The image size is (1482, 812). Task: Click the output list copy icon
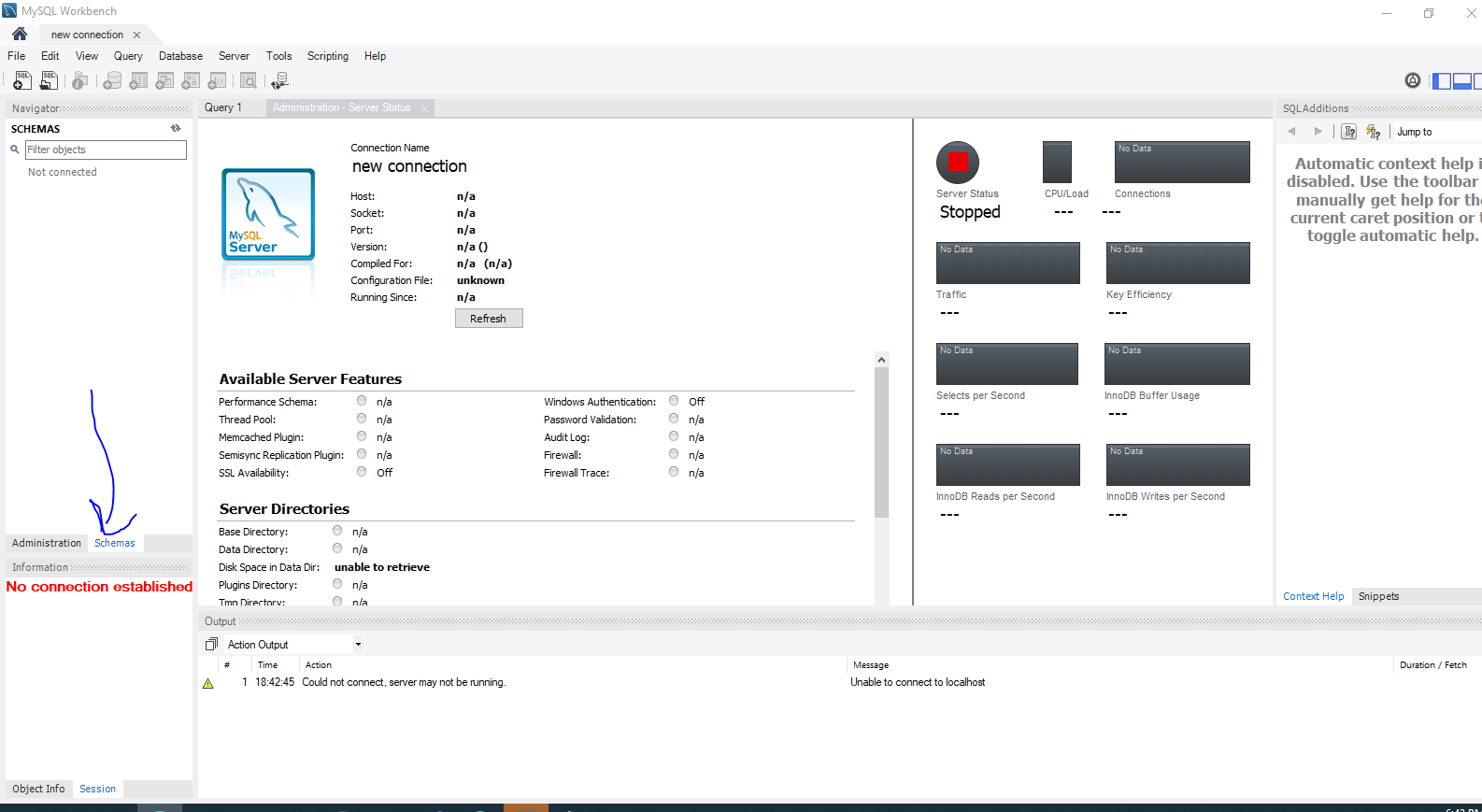click(x=211, y=645)
